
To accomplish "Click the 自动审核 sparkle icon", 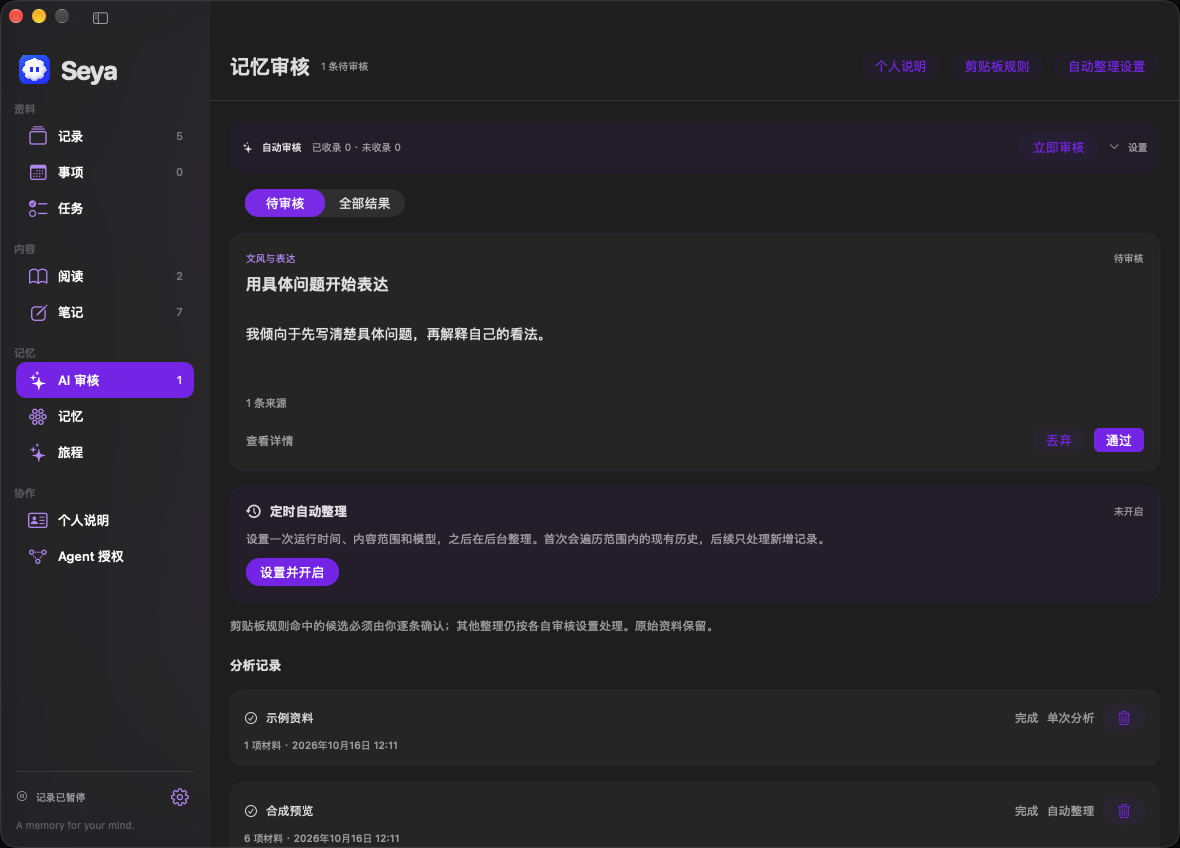I will point(248,147).
